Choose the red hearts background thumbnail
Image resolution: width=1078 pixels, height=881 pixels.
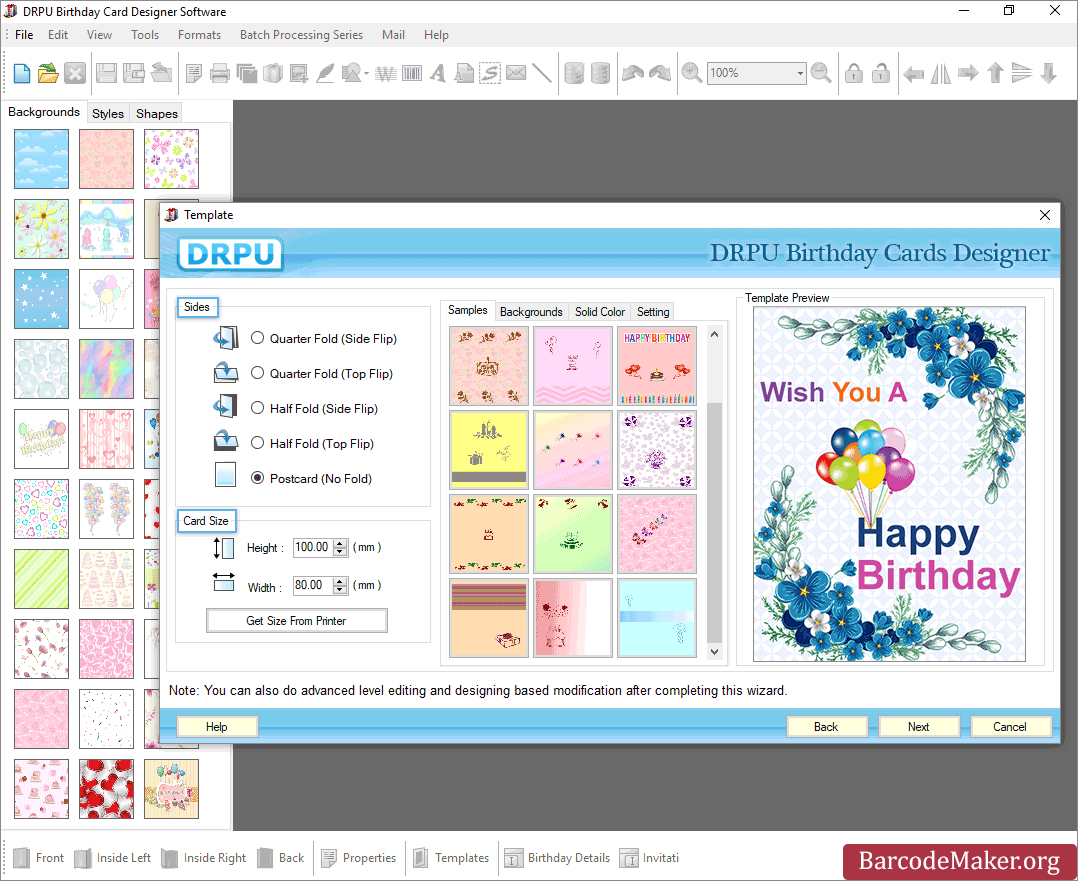(107, 789)
